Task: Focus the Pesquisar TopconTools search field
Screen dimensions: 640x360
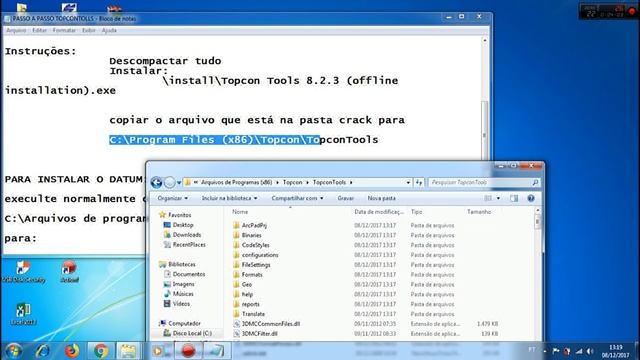Action: point(480,182)
